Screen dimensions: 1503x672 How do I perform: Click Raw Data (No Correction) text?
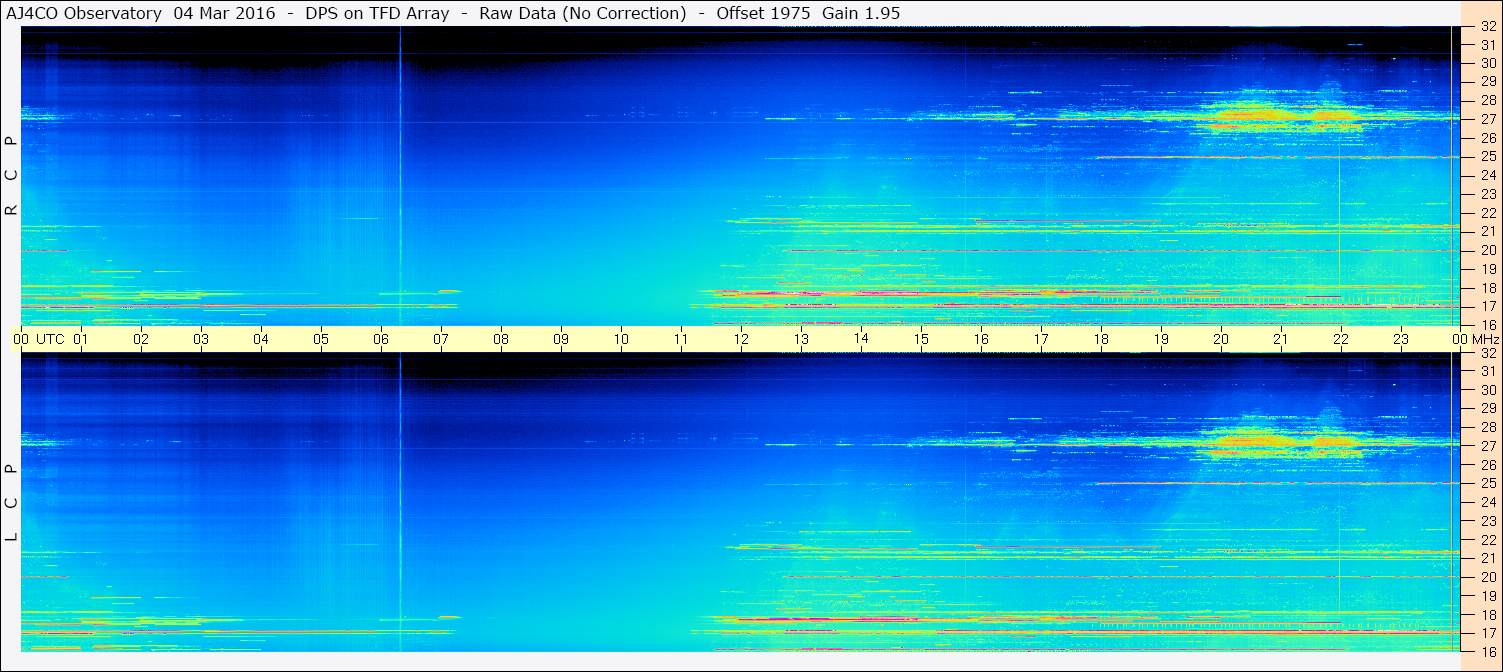pyautogui.click(x=583, y=13)
